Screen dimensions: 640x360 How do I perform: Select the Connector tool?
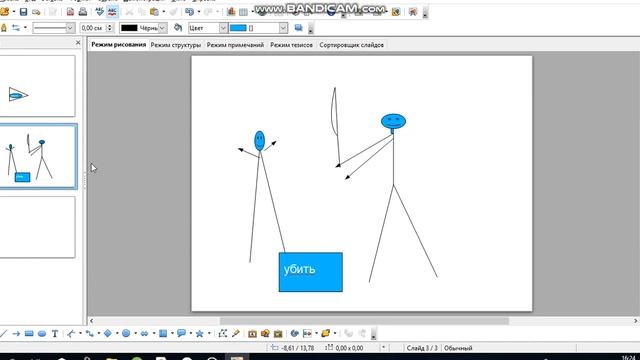(89, 334)
